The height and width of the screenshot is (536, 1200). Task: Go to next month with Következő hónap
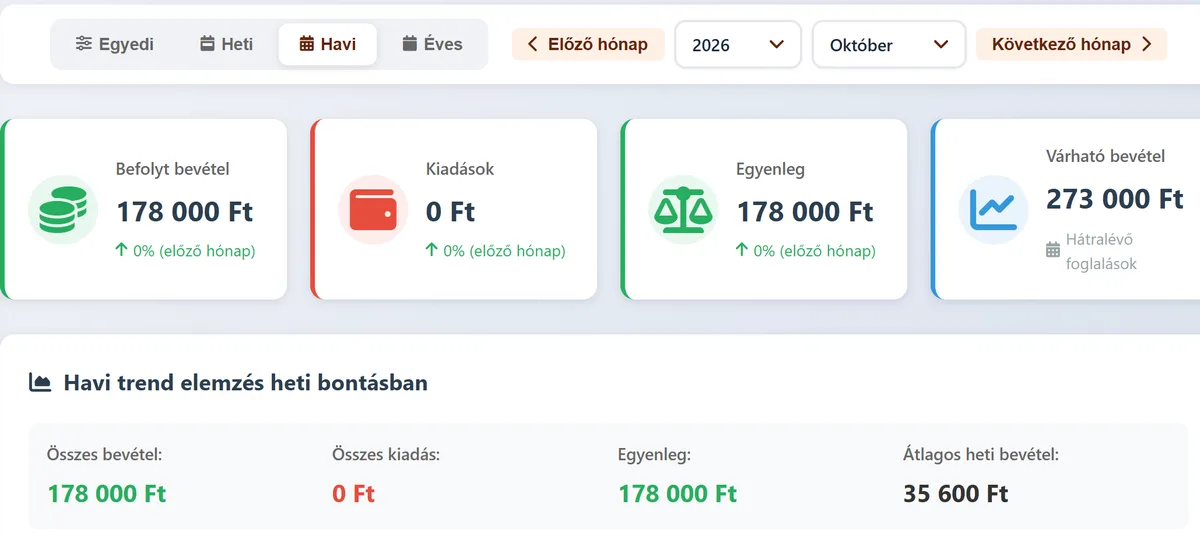pos(1071,44)
